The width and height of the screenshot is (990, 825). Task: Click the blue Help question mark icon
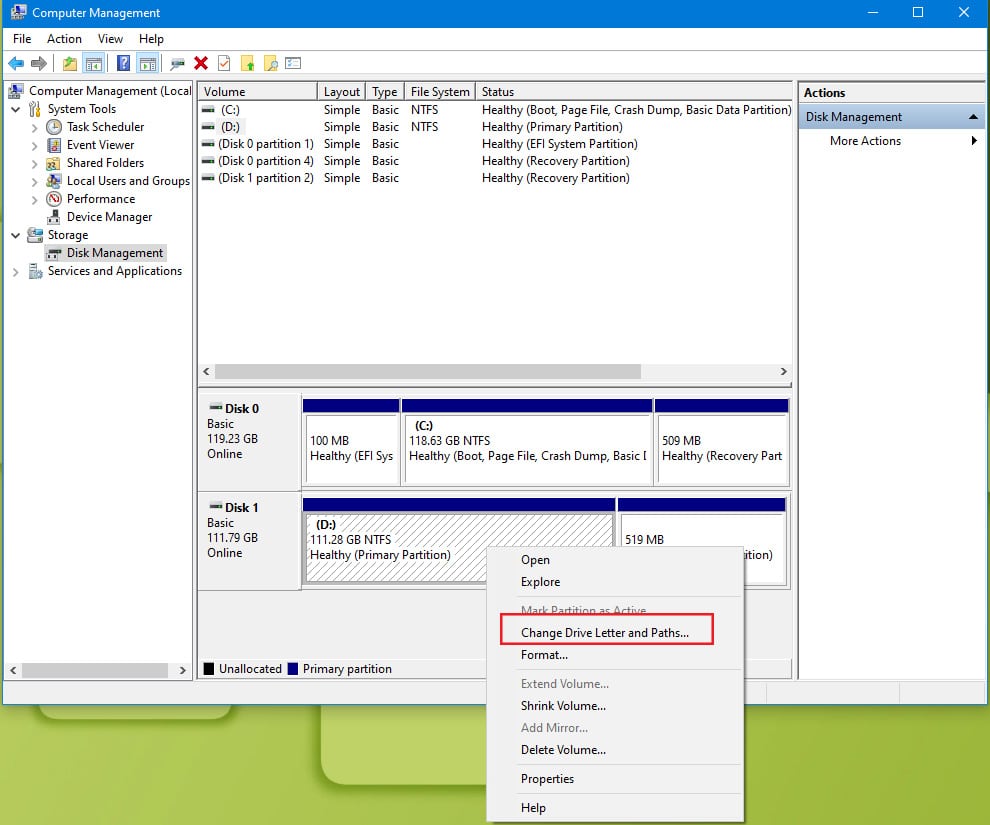point(123,63)
